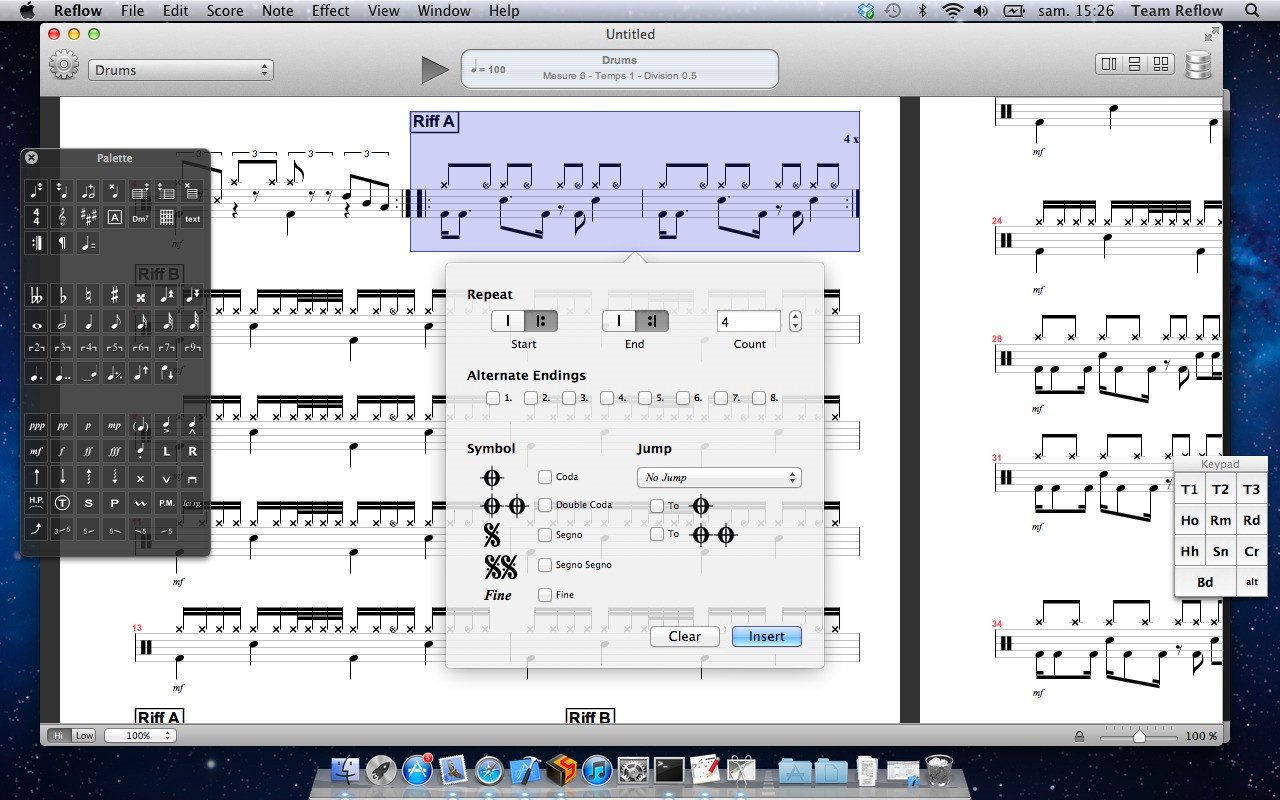Open the View menu
1280x800 pixels.
coord(384,11)
